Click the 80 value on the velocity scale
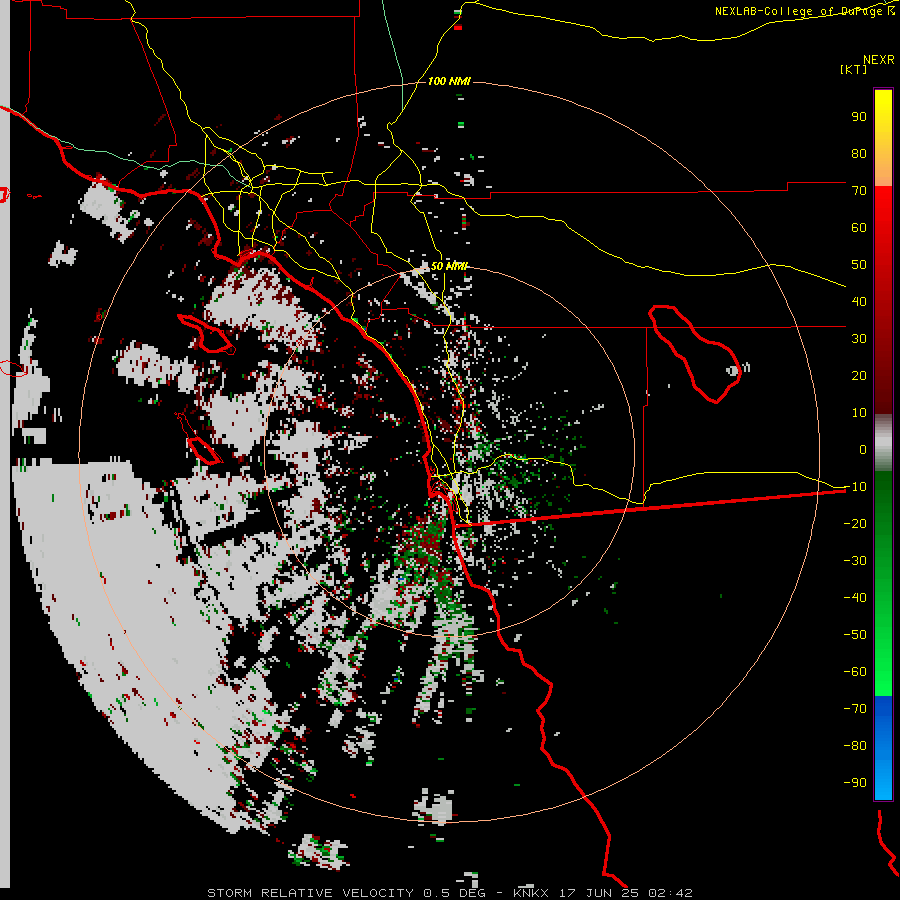The height and width of the screenshot is (900, 900). pyautogui.click(x=859, y=154)
